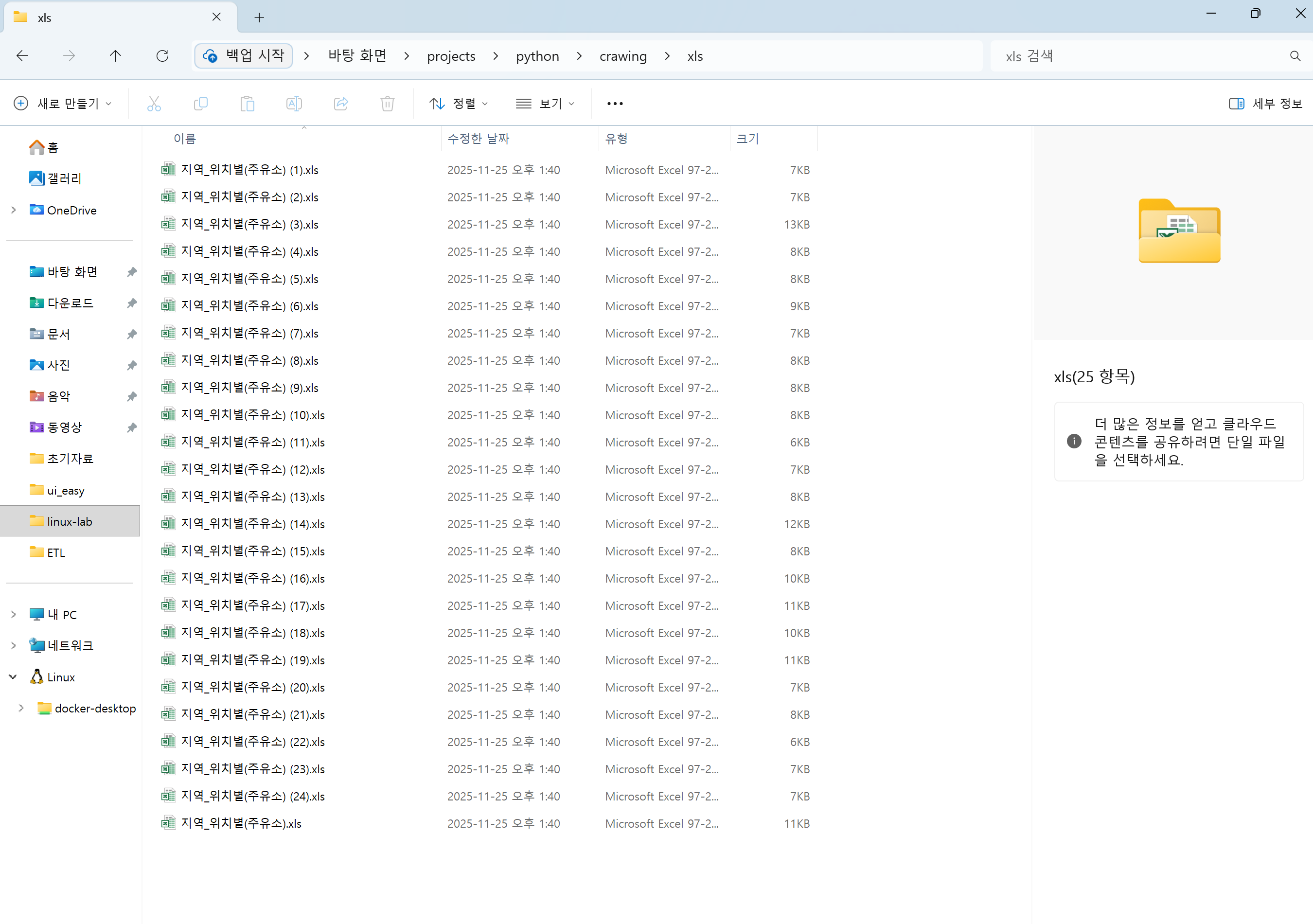Toggle the 세부 정보 details pane
1313x924 pixels.
tap(1265, 104)
